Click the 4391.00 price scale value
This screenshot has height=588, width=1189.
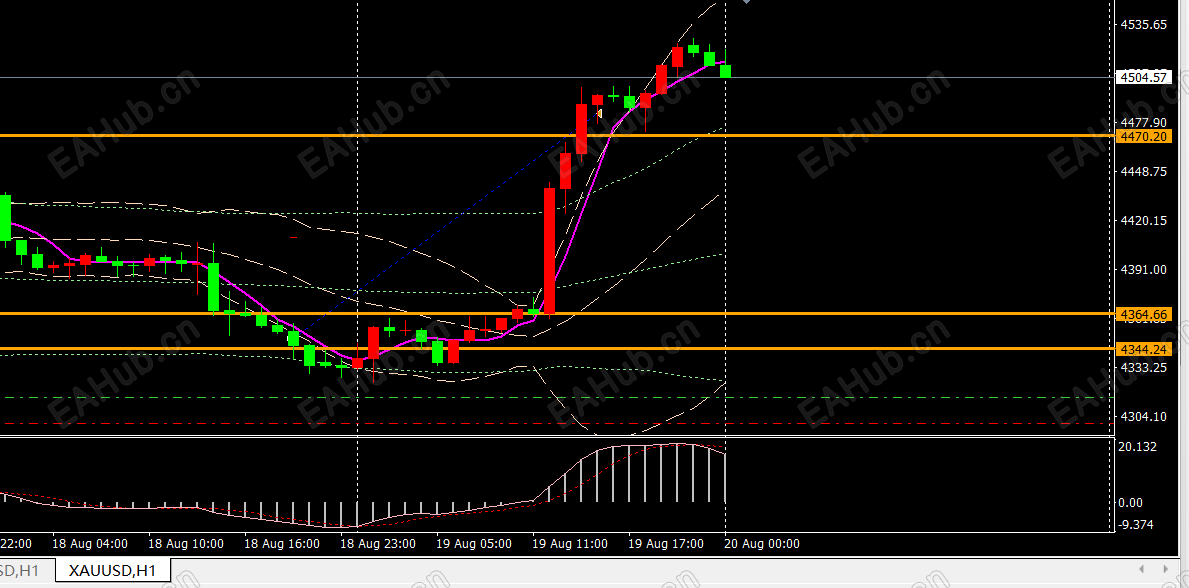tap(1145, 269)
